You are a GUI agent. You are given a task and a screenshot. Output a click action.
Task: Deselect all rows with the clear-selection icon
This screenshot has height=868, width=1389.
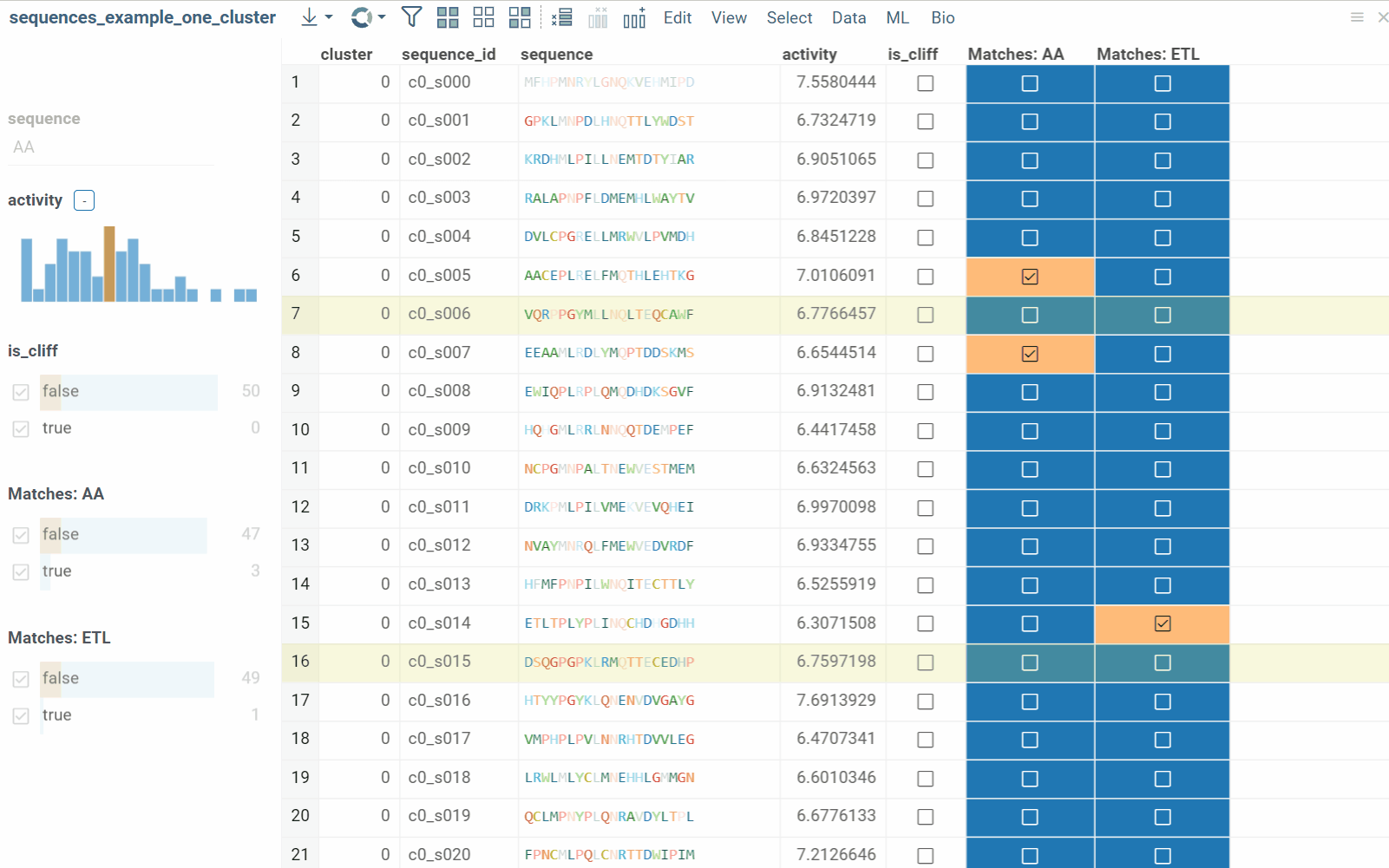click(483, 16)
